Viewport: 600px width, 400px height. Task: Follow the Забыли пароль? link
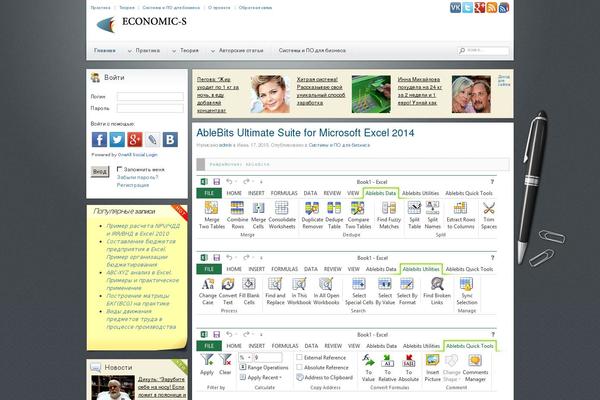(x=137, y=177)
